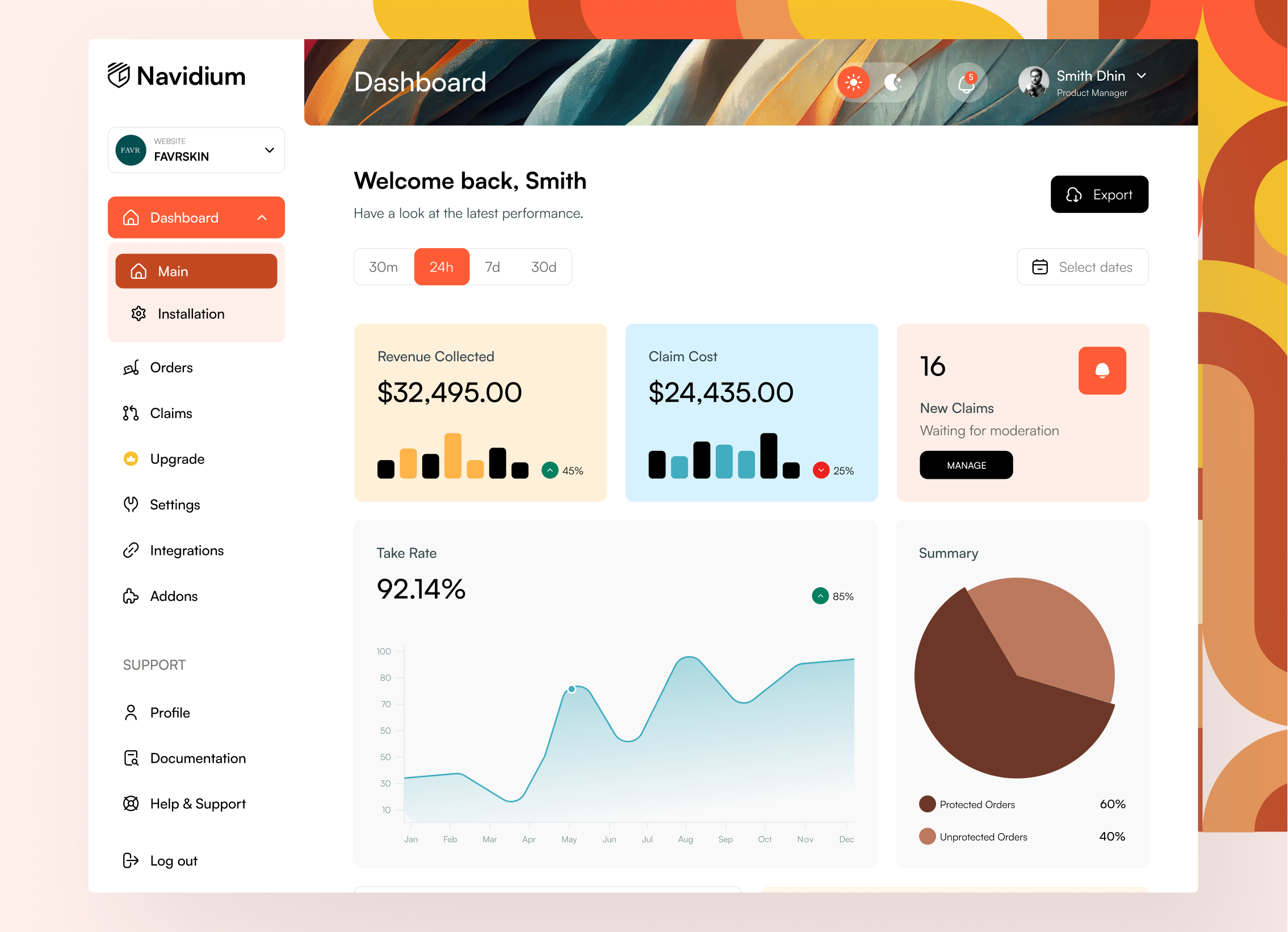Select the 24h time filter tab
This screenshot has height=932, width=1288.
(x=440, y=266)
